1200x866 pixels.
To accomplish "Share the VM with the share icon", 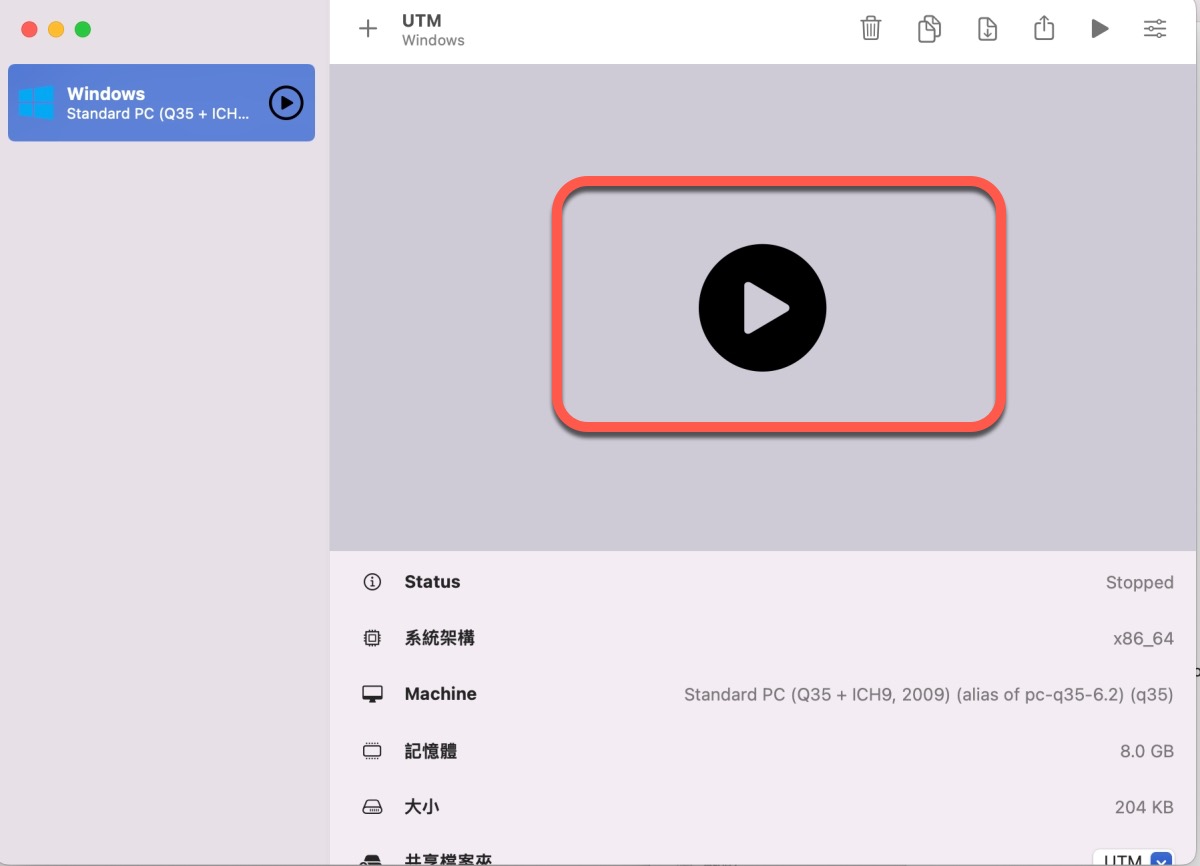I will (x=1044, y=27).
